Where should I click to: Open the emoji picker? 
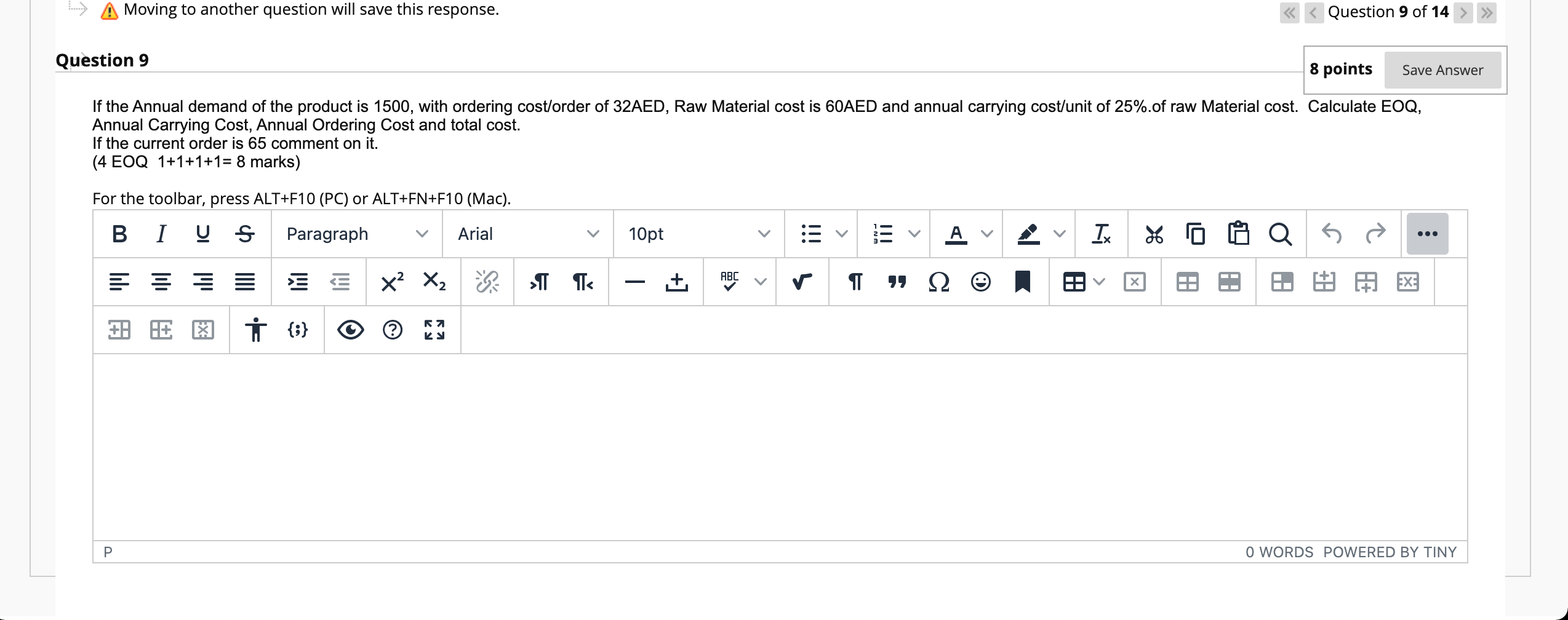(981, 282)
